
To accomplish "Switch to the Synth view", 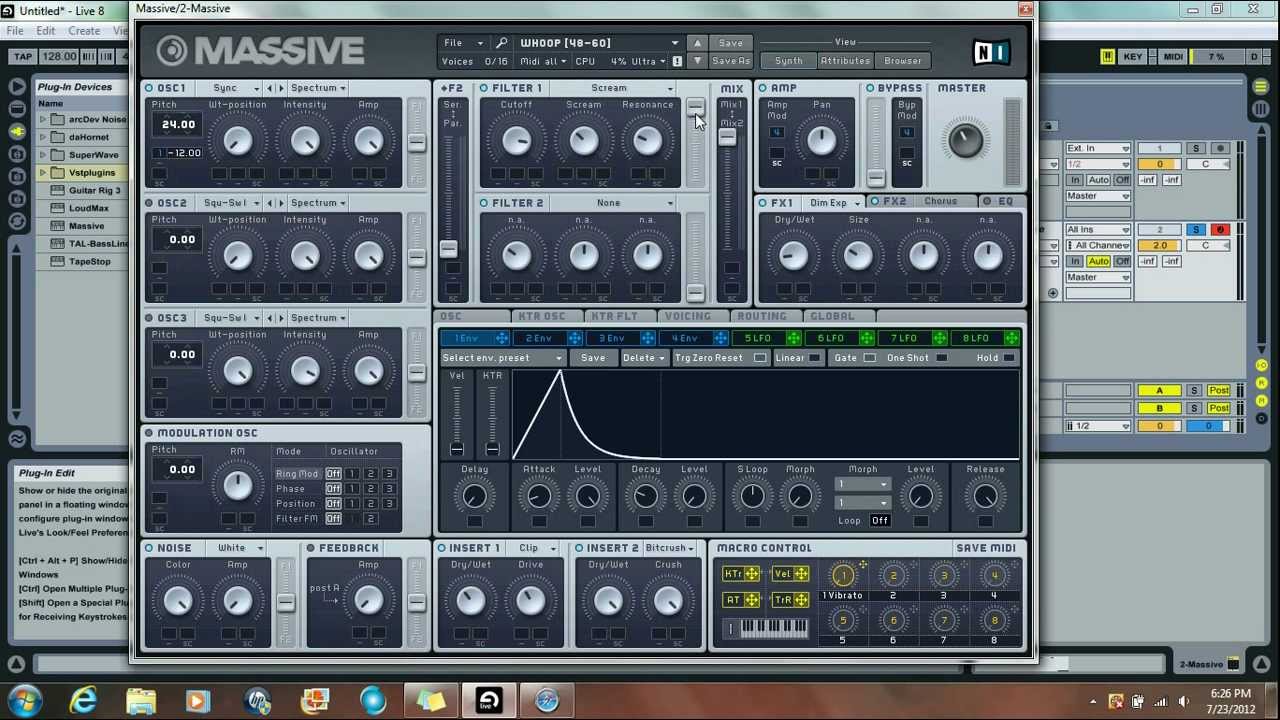I will click(789, 61).
